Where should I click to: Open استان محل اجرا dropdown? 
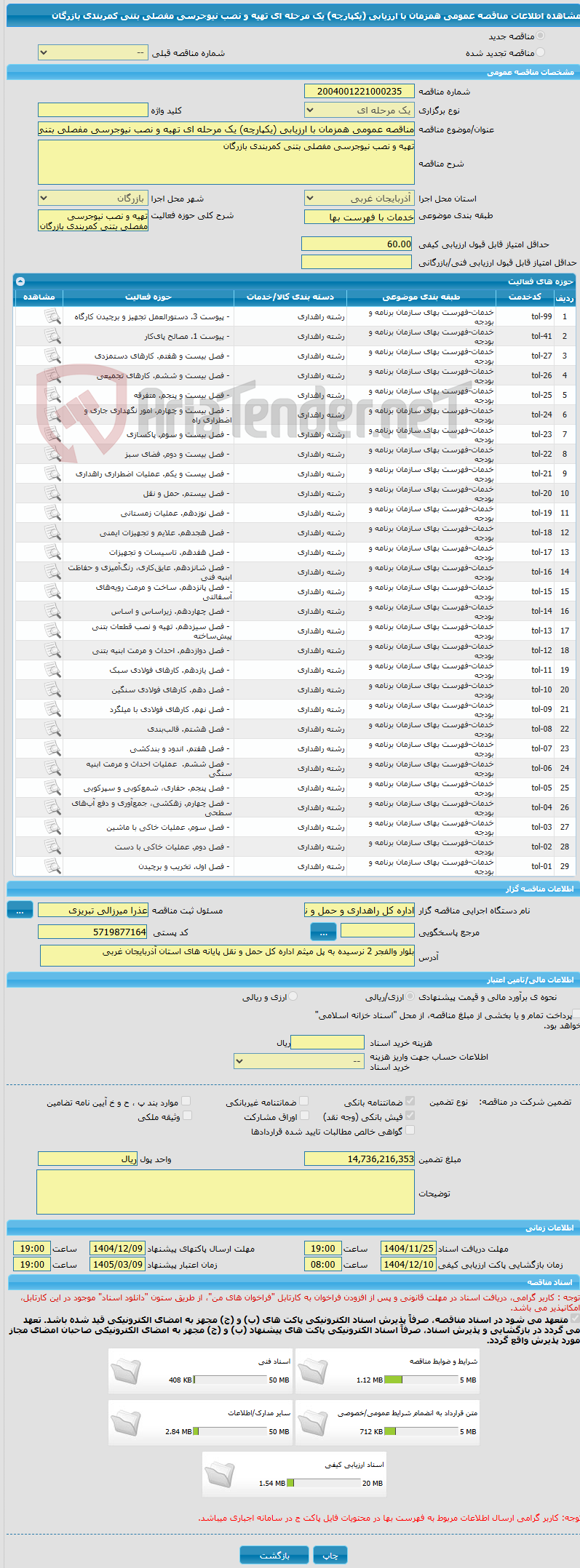pyautogui.click(x=359, y=198)
